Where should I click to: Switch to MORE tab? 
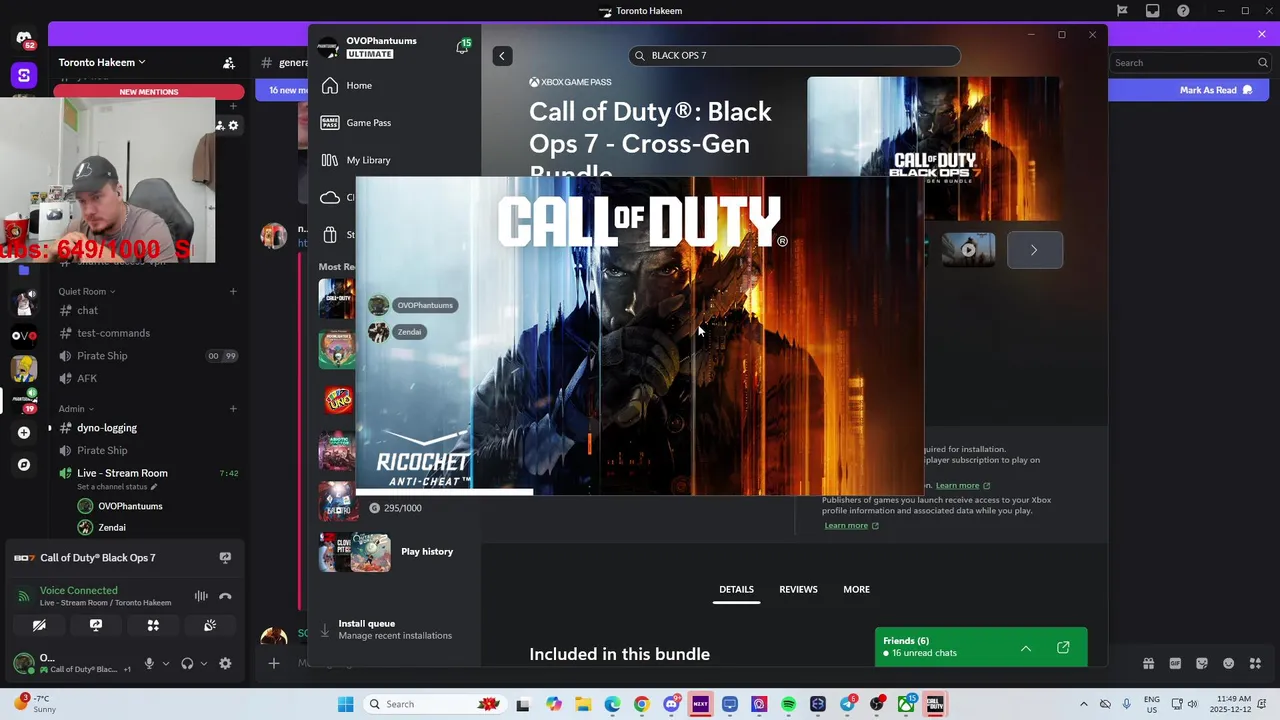856,590
